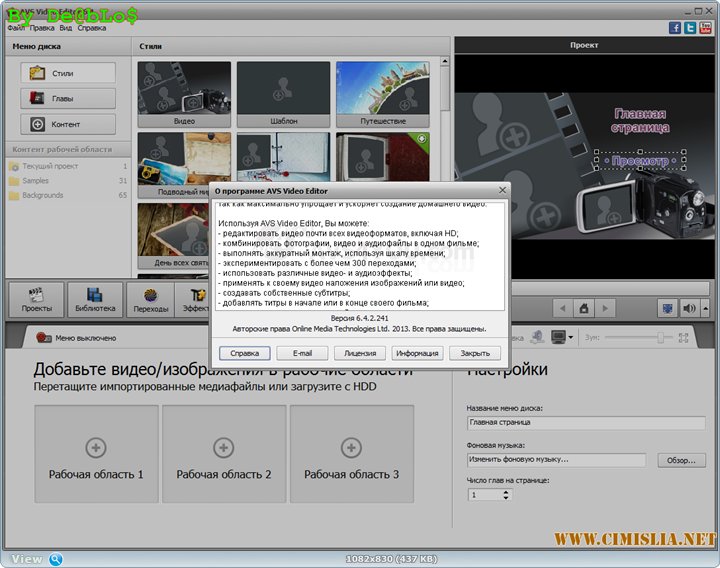Go to the home menu page in preview
The height and width of the screenshot is (568, 720).
click(x=584, y=308)
